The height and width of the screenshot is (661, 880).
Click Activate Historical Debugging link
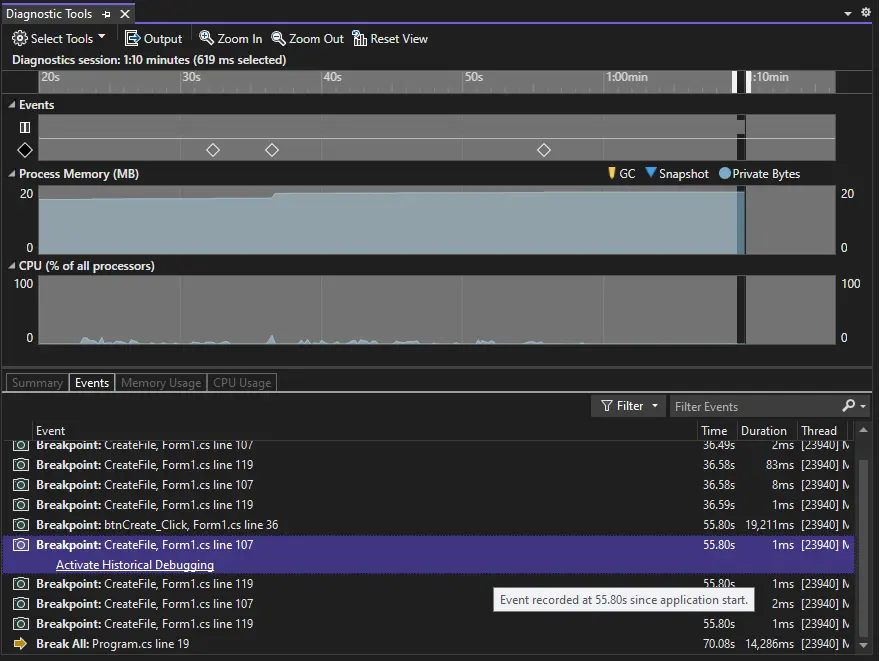pos(135,565)
